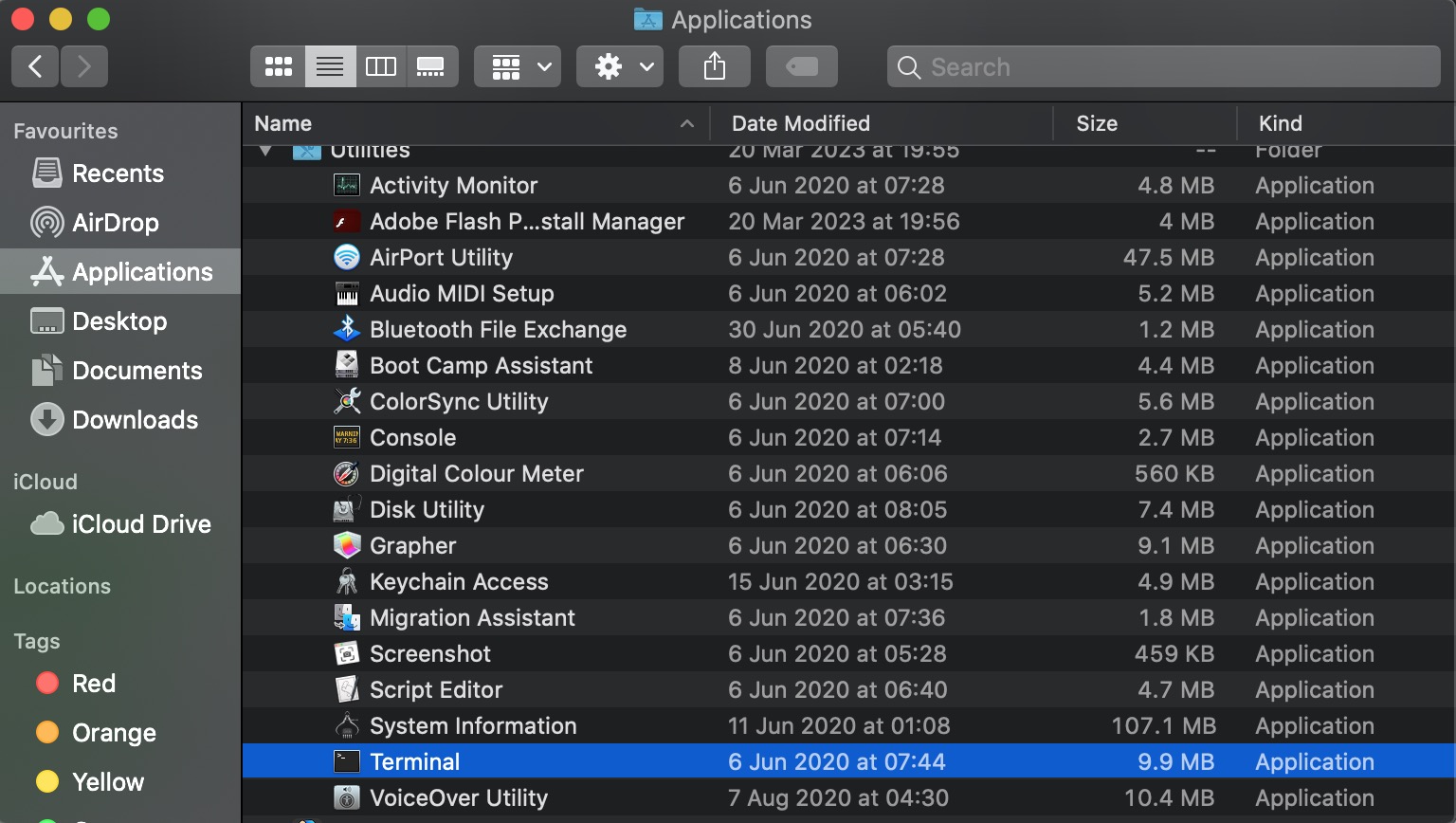1456x823 pixels.
Task: Open Documents in the sidebar
Action: tap(119, 371)
